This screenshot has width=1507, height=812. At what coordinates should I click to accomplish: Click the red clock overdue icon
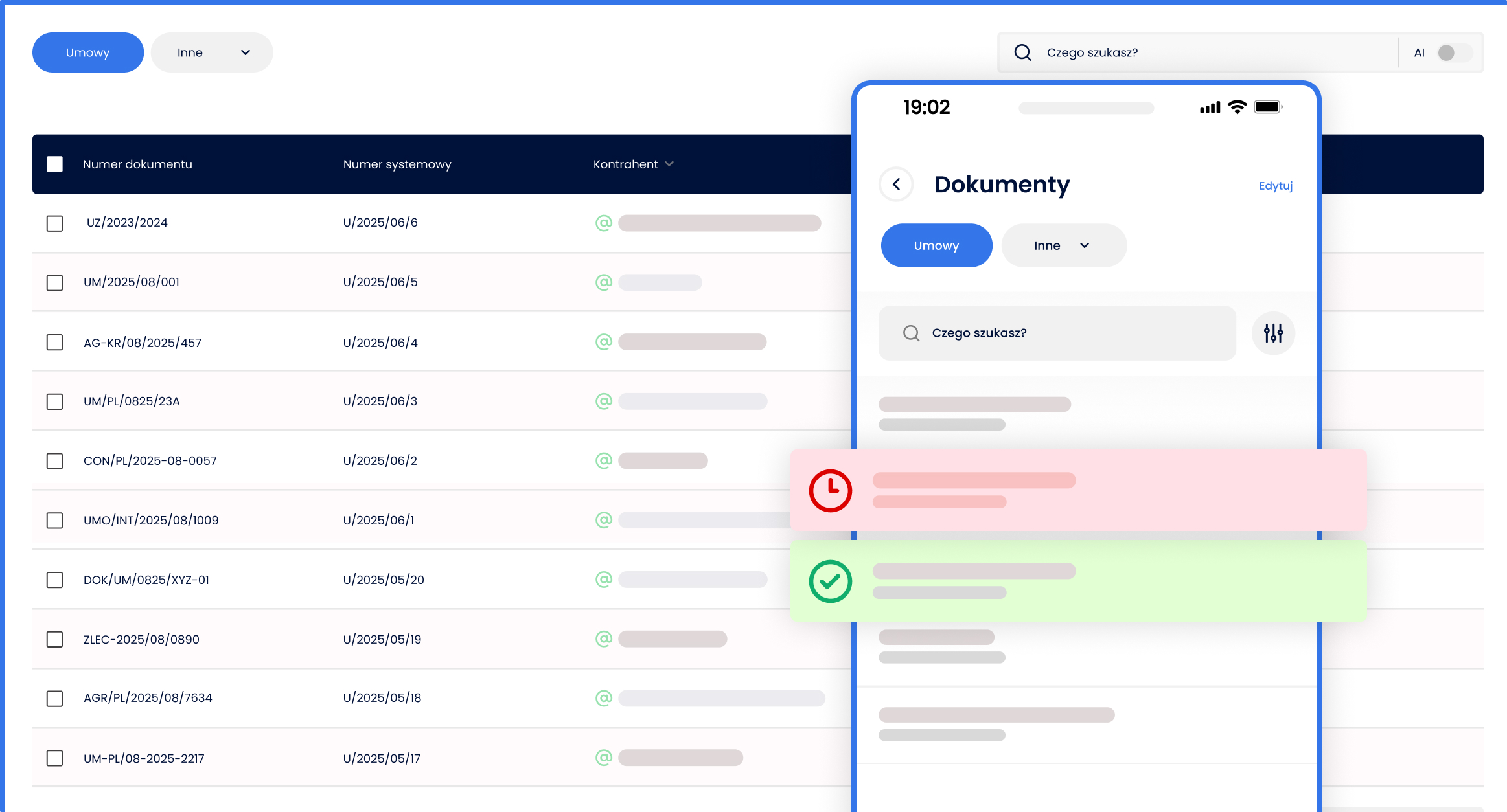coord(830,491)
